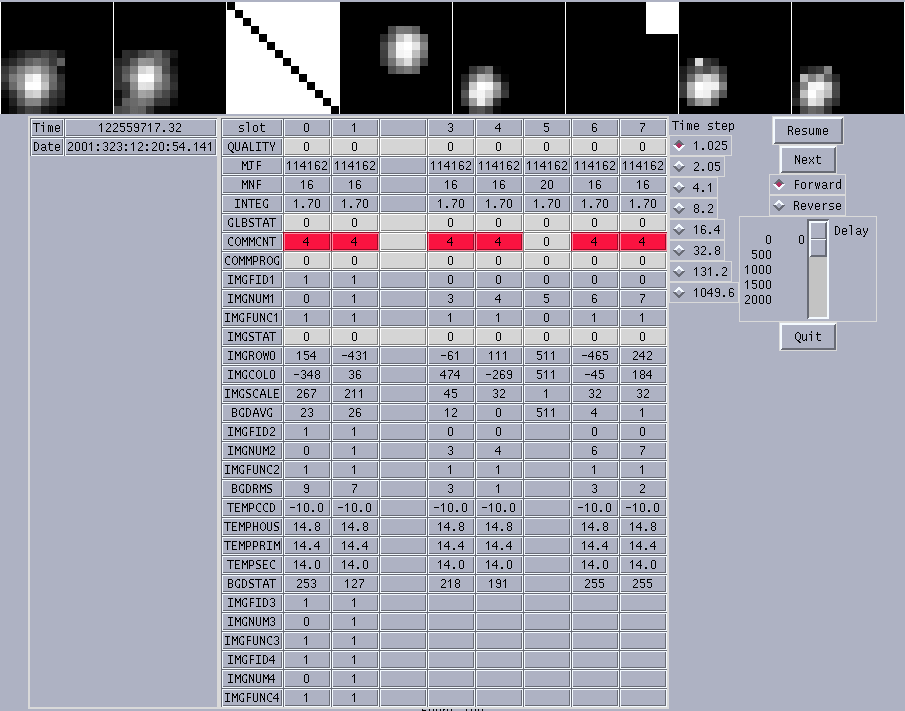Click the diagonal-striped slot 2 thumbnail
The height and width of the screenshot is (711, 905).
[x=283, y=58]
